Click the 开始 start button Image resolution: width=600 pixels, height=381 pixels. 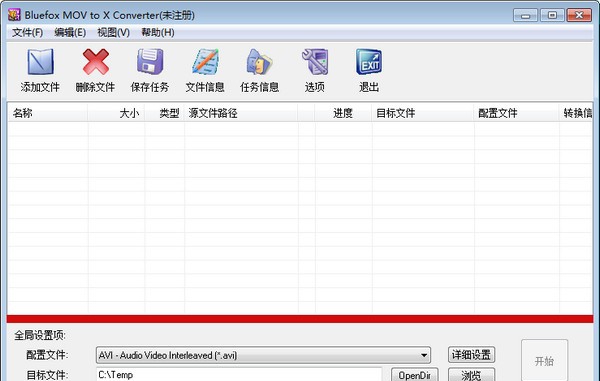tap(545, 360)
